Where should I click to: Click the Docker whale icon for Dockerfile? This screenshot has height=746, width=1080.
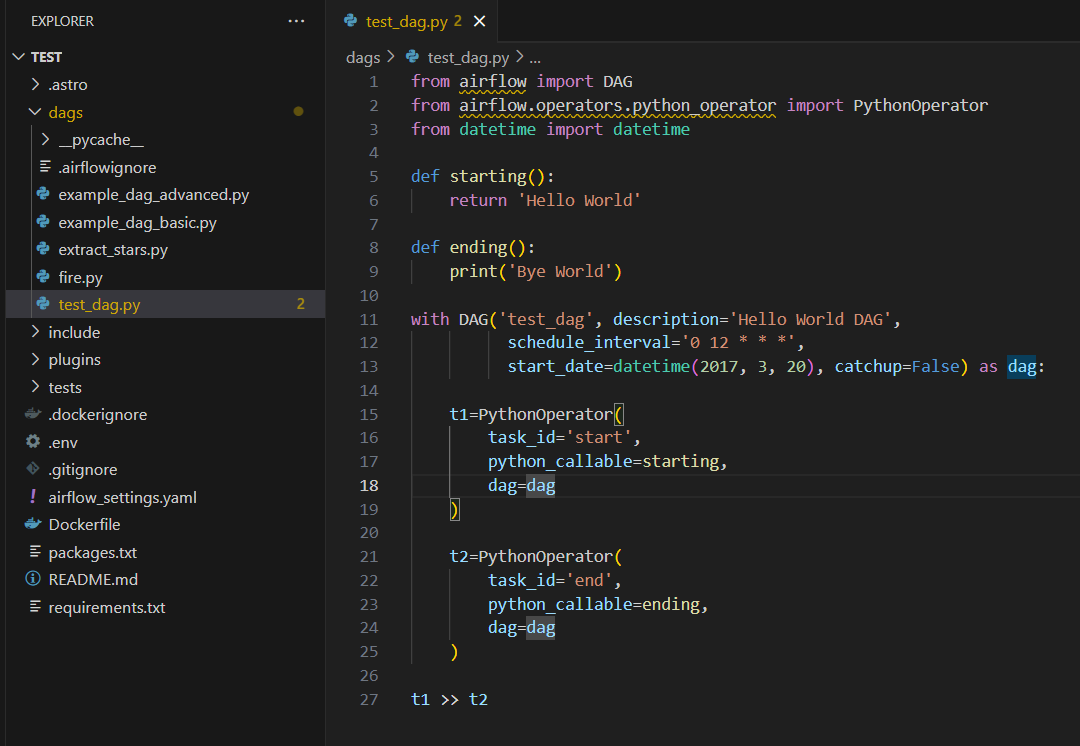(33, 524)
